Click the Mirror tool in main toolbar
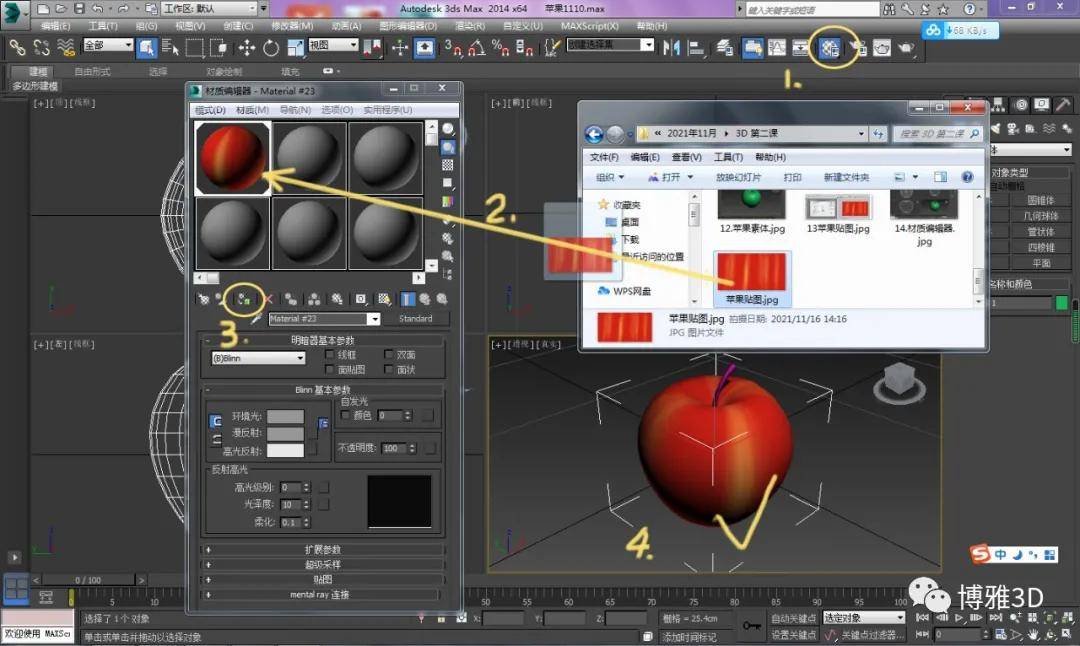Viewport: 1080px width, 646px height. tap(671, 48)
